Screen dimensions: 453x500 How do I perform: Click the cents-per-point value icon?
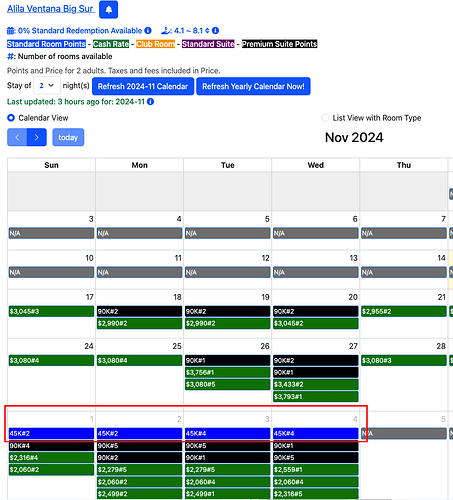166,31
